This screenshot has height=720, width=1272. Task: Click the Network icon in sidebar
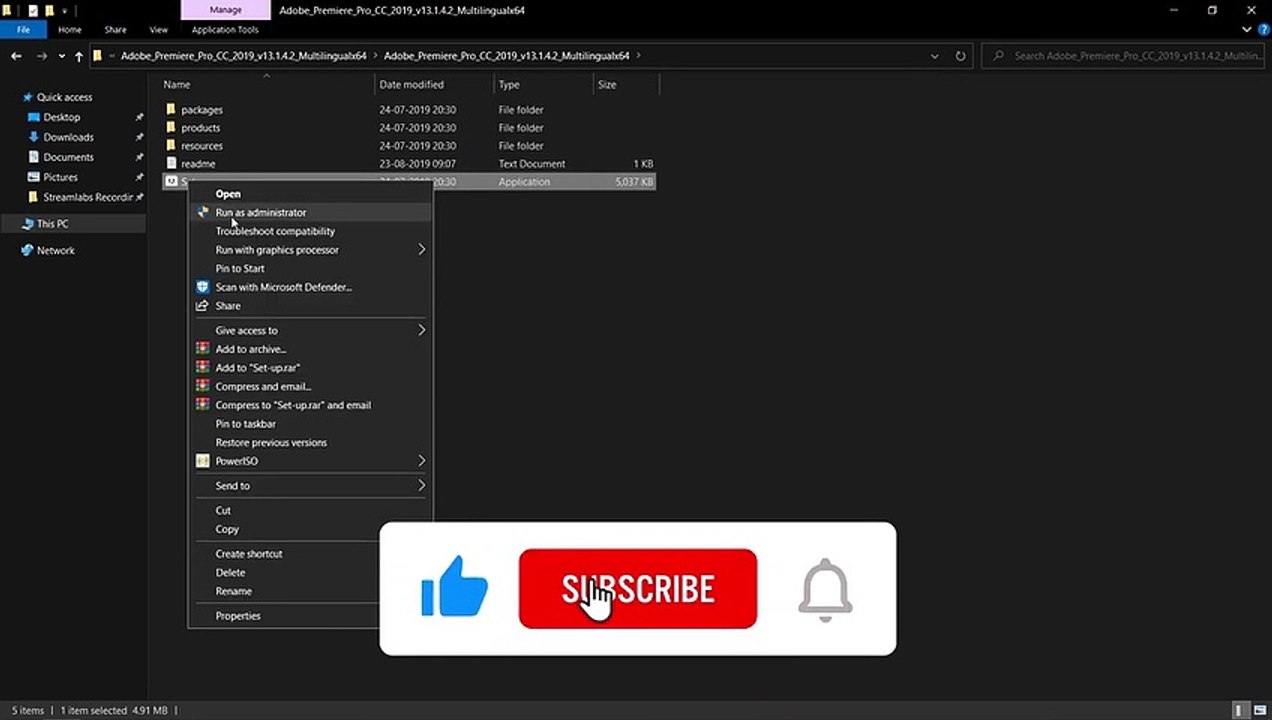coord(27,251)
